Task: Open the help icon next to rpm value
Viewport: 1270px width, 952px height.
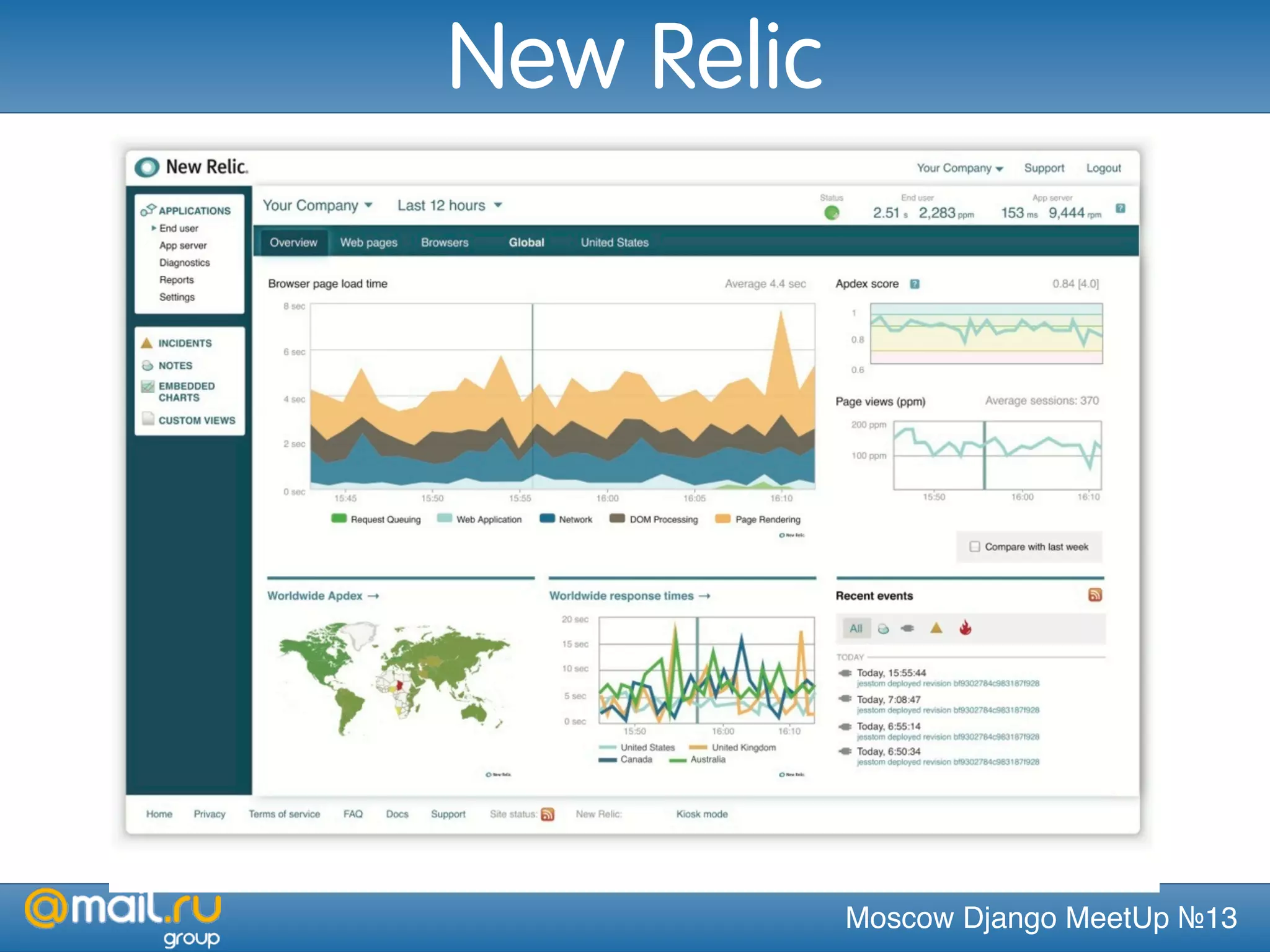Action: click(1121, 208)
